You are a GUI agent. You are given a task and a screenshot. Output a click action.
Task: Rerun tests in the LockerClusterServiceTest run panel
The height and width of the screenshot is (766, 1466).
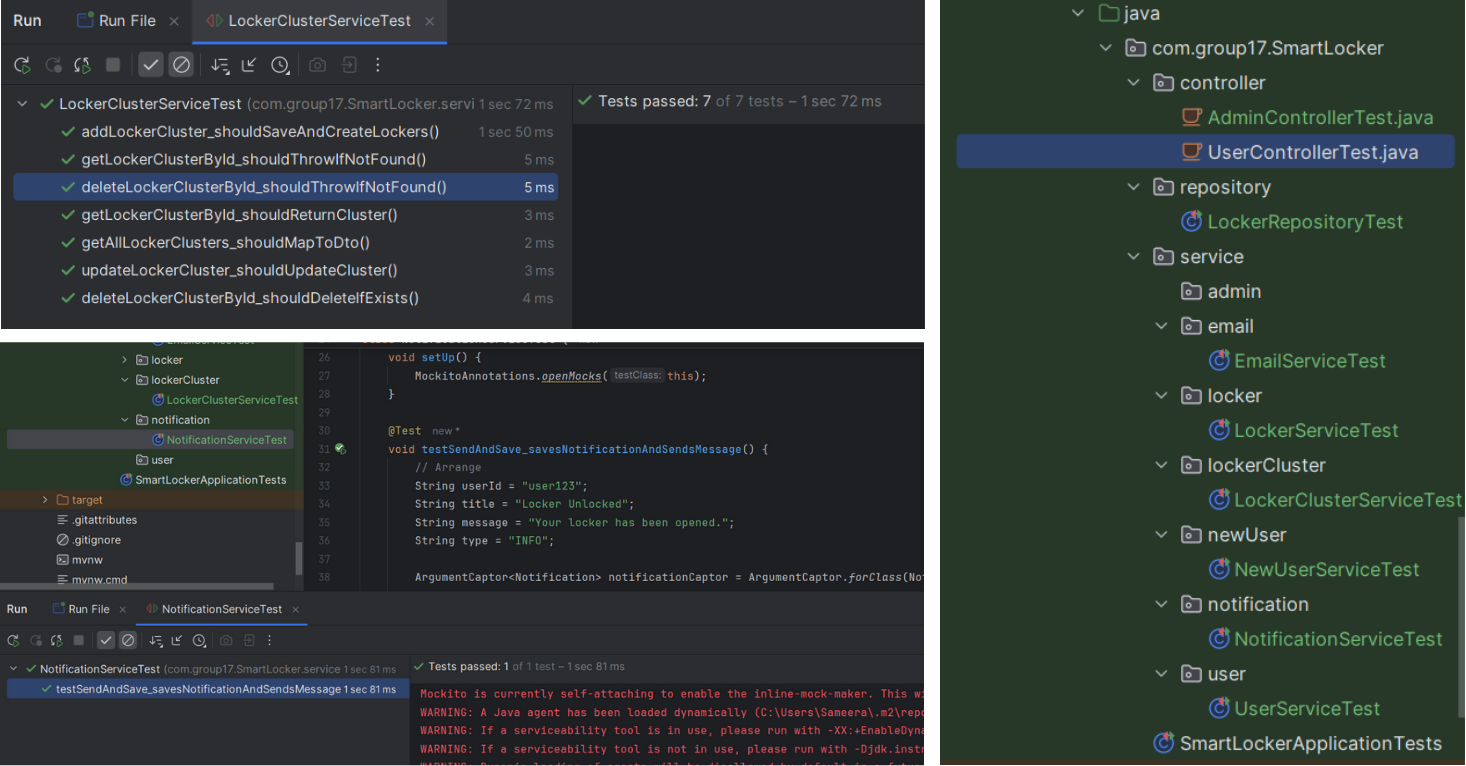(x=22, y=65)
